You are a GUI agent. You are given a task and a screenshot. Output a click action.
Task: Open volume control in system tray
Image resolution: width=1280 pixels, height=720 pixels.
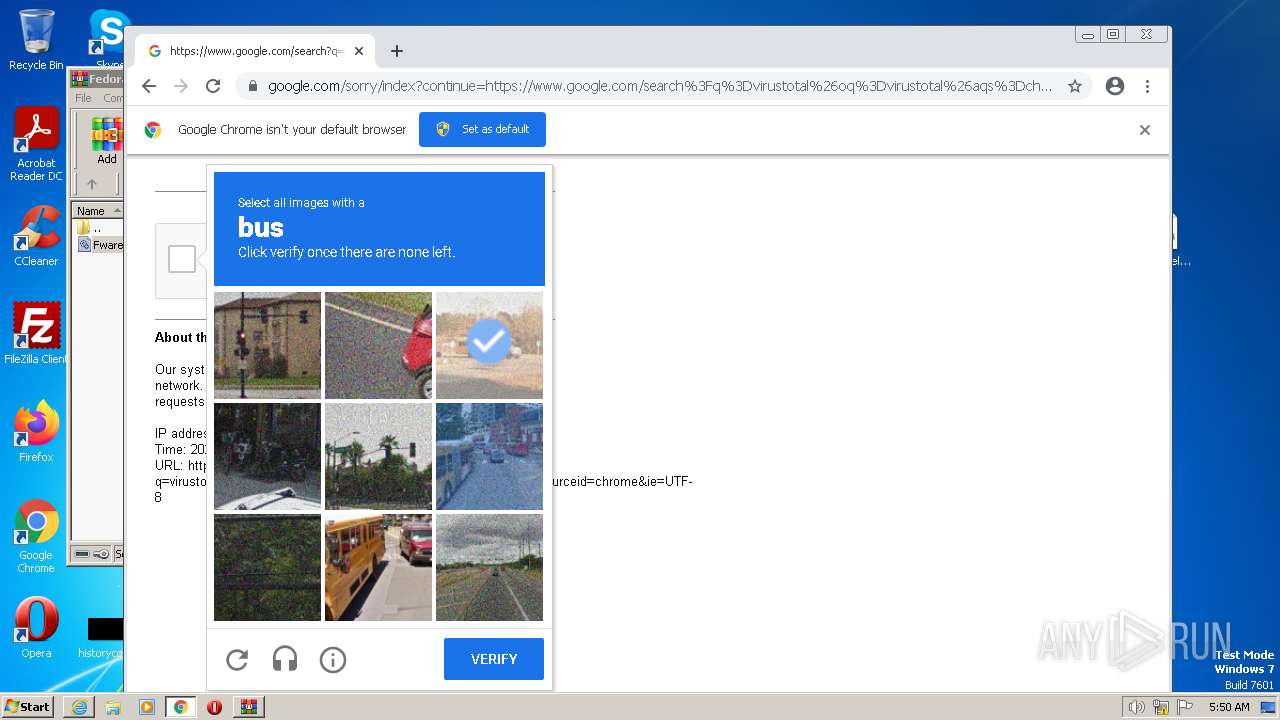click(1137, 707)
